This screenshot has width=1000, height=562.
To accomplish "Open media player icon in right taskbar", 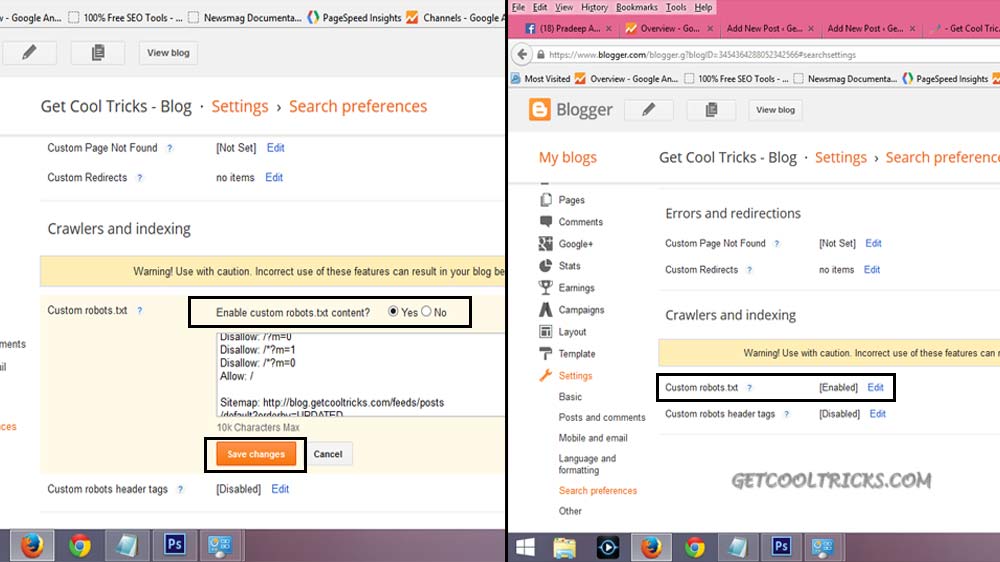I will coord(607,547).
